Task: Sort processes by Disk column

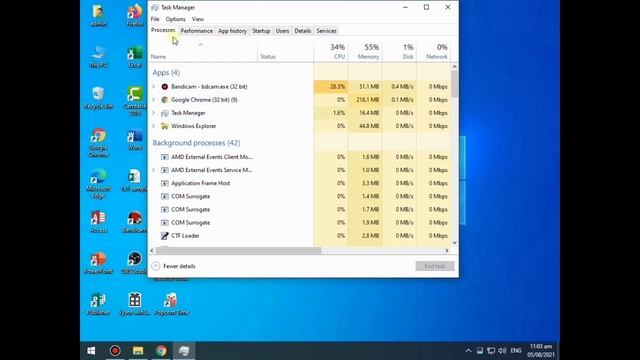Action: click(x=400, y=51)
